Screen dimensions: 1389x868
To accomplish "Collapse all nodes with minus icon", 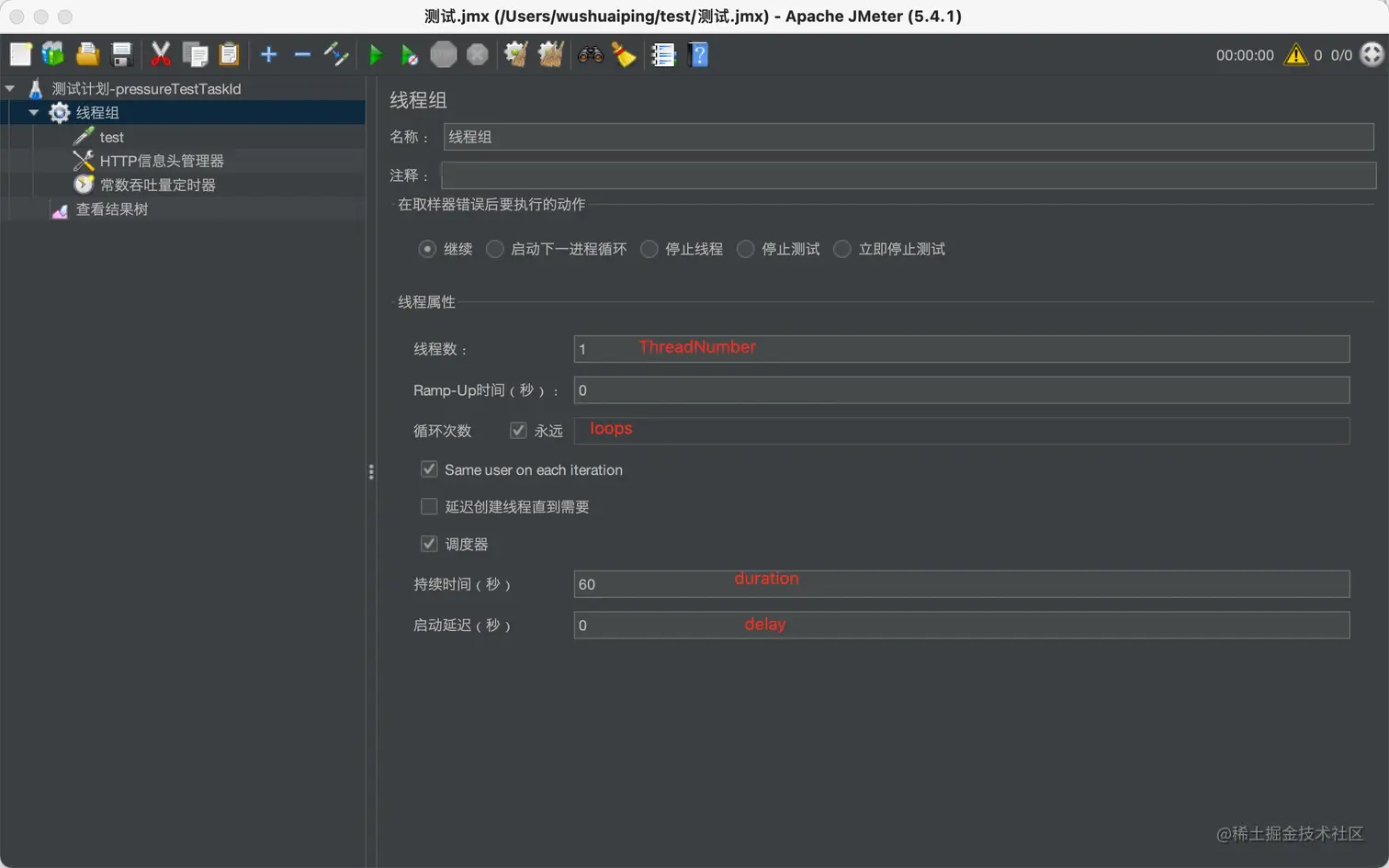I will pos(302,55).
